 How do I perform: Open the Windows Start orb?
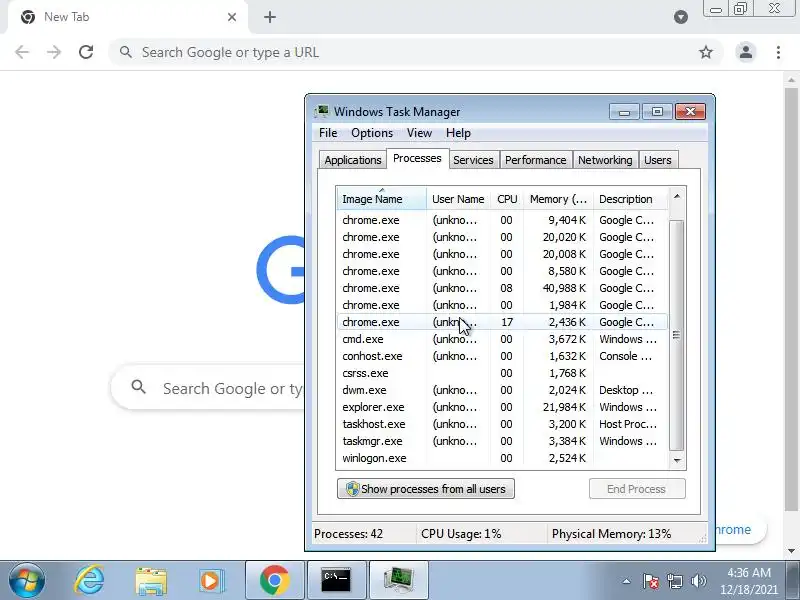coord(26,581)
